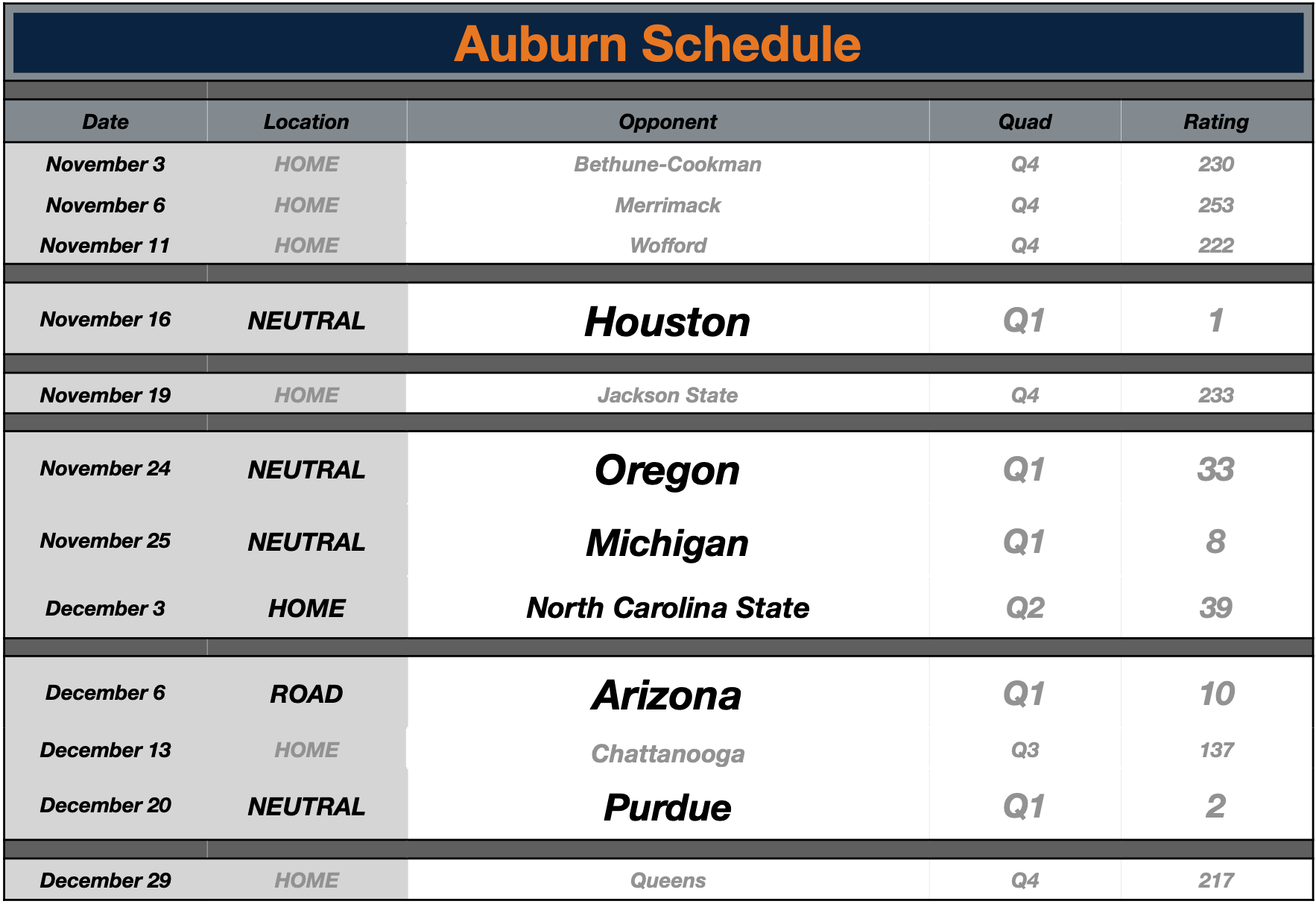Select the Location column header
1316x904 pixels.
click(306, 121)
